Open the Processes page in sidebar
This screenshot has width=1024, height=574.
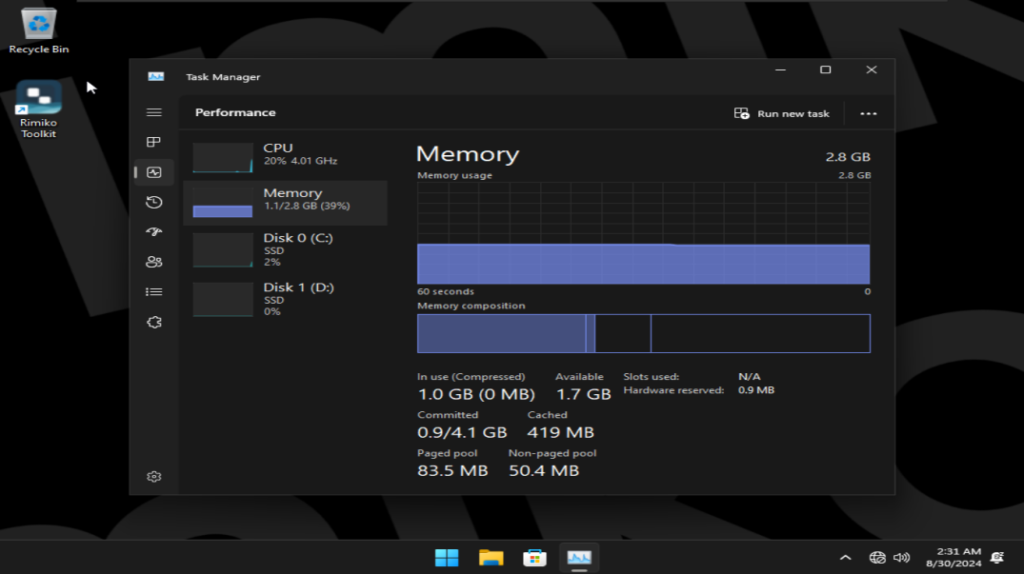(x=154, y=142)
